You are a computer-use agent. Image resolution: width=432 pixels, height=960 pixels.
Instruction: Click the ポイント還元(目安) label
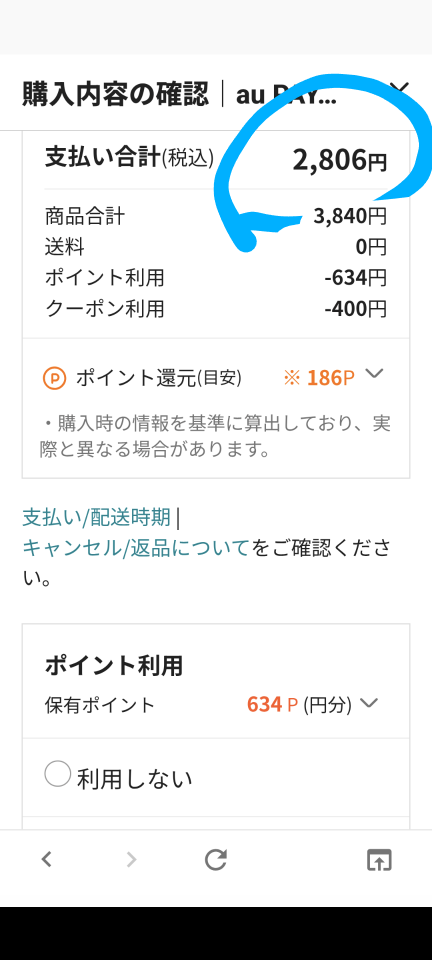click(158, 378)
